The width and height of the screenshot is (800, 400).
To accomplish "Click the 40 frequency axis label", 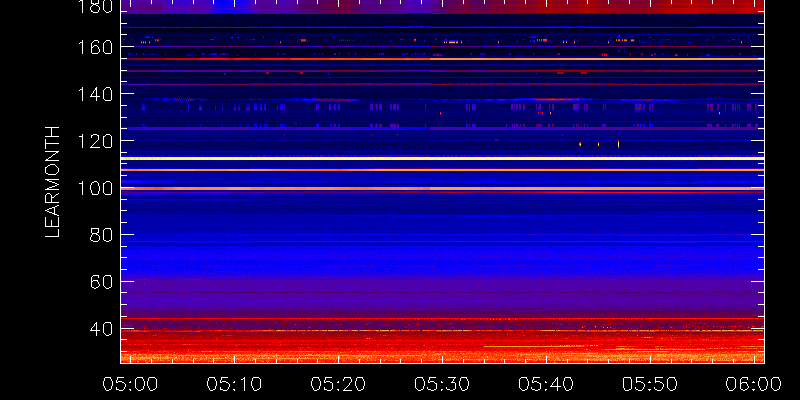I will tap(102, 329).
